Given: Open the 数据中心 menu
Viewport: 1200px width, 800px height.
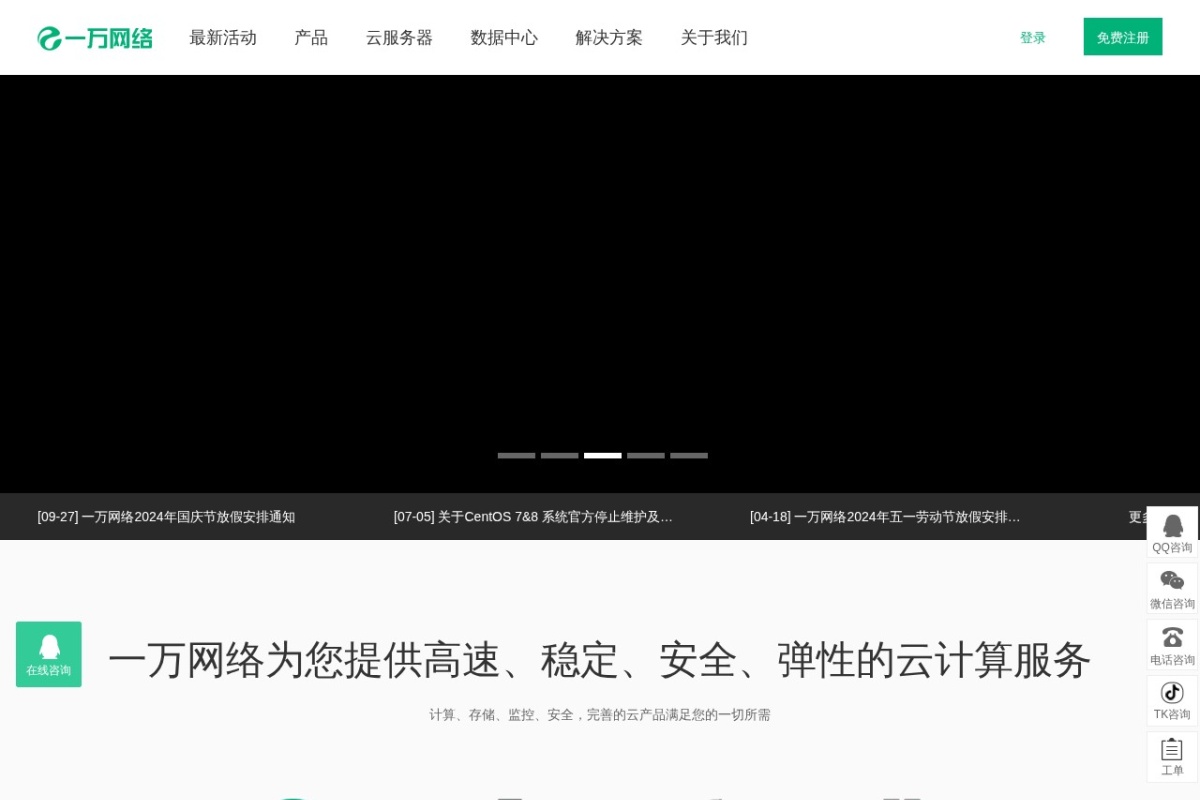Looking at the screenshot, I should point(504,38).
